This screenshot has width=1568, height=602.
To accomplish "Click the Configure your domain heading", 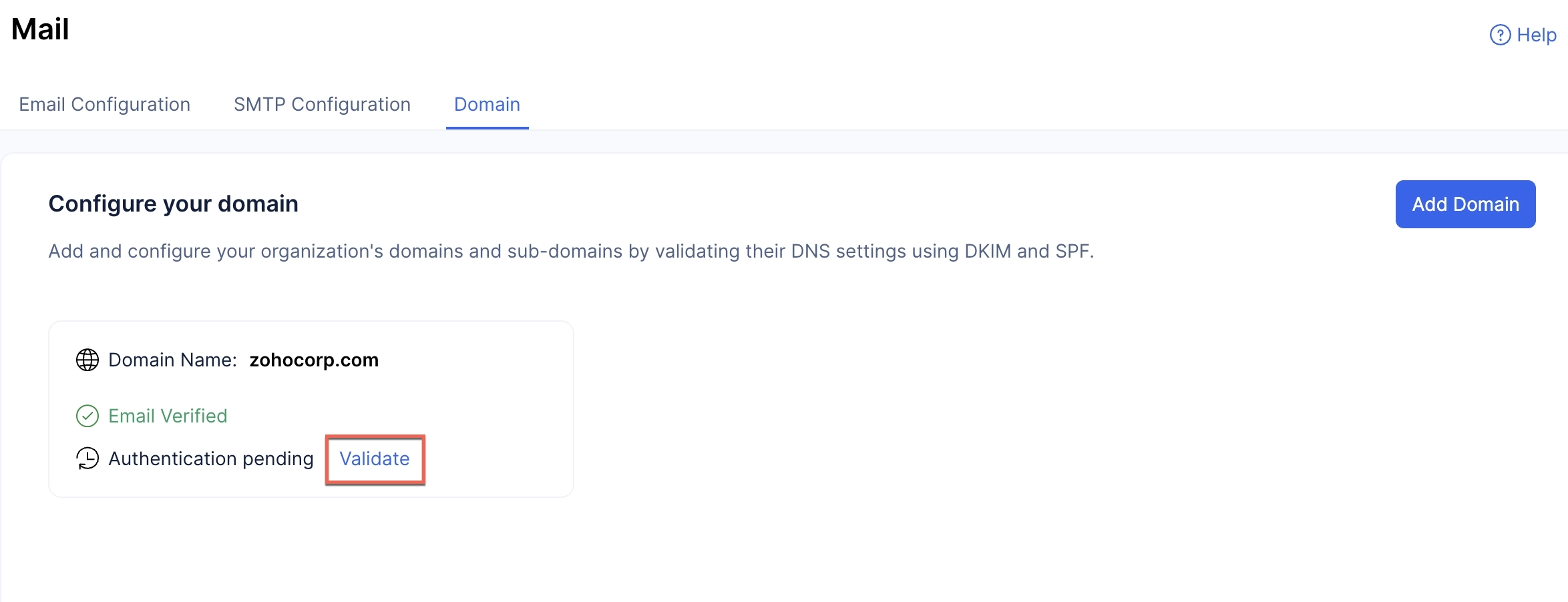I will click(174, 204).
